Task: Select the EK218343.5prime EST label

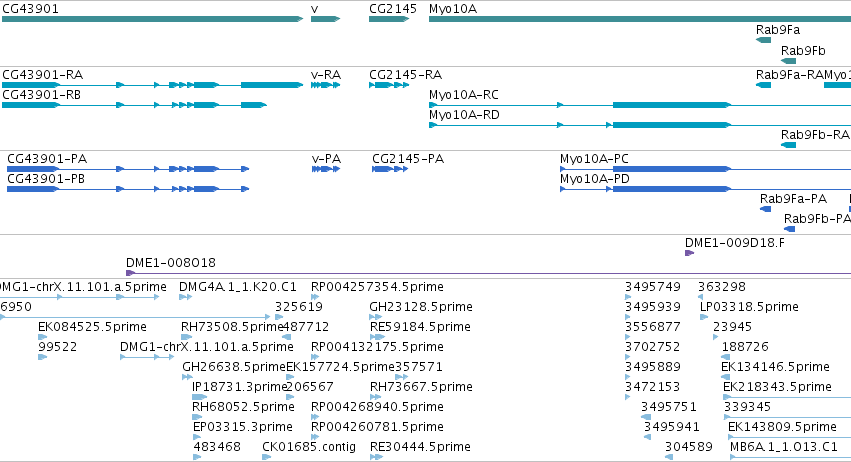Action: tap(777, 387)
